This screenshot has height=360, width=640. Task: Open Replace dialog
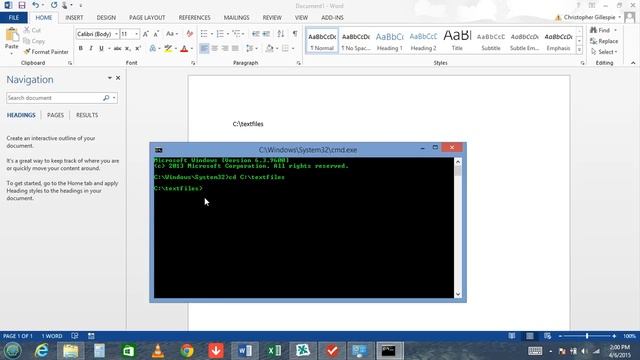(604, 41)
